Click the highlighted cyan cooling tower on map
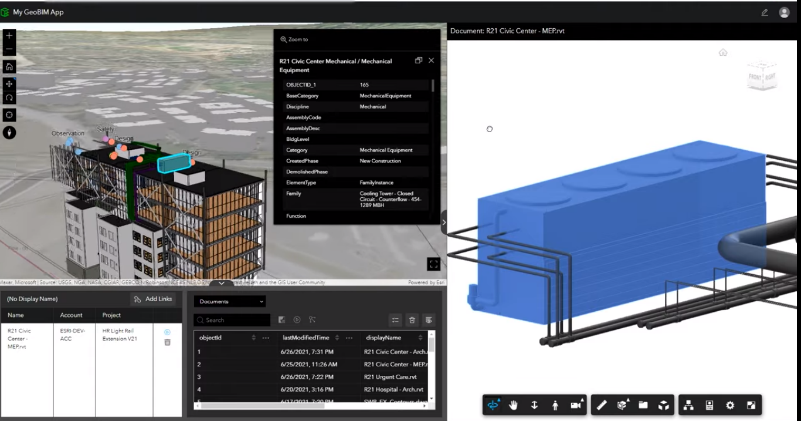801x421 pixels. point(174,163)
